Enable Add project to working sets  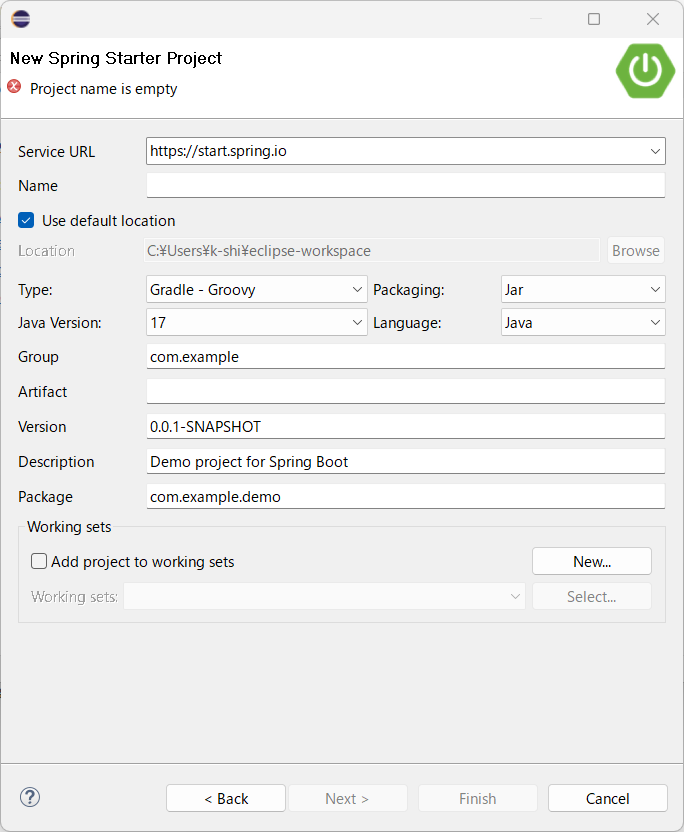(39, 562)
